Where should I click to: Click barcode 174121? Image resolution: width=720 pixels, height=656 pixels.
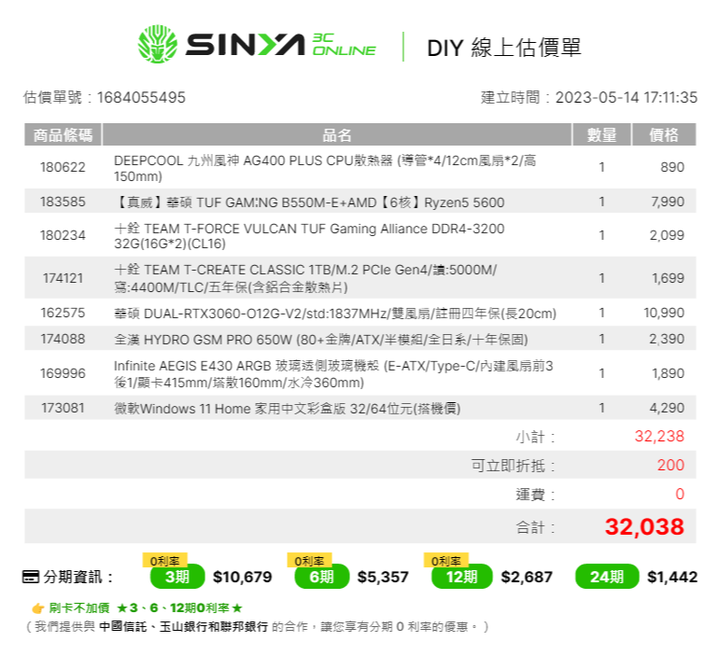[x=63, y=278]
